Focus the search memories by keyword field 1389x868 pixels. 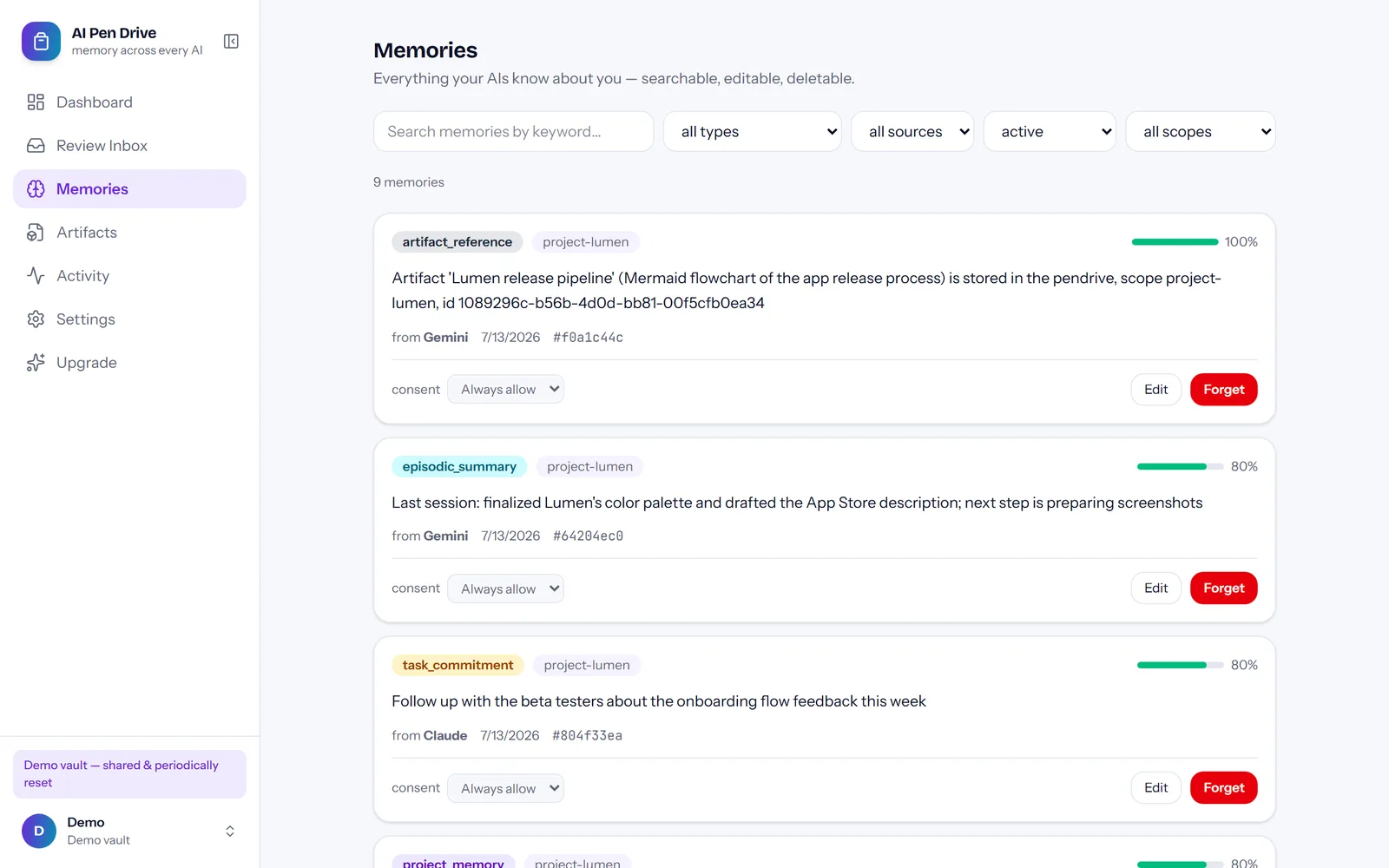click(513, 132)
